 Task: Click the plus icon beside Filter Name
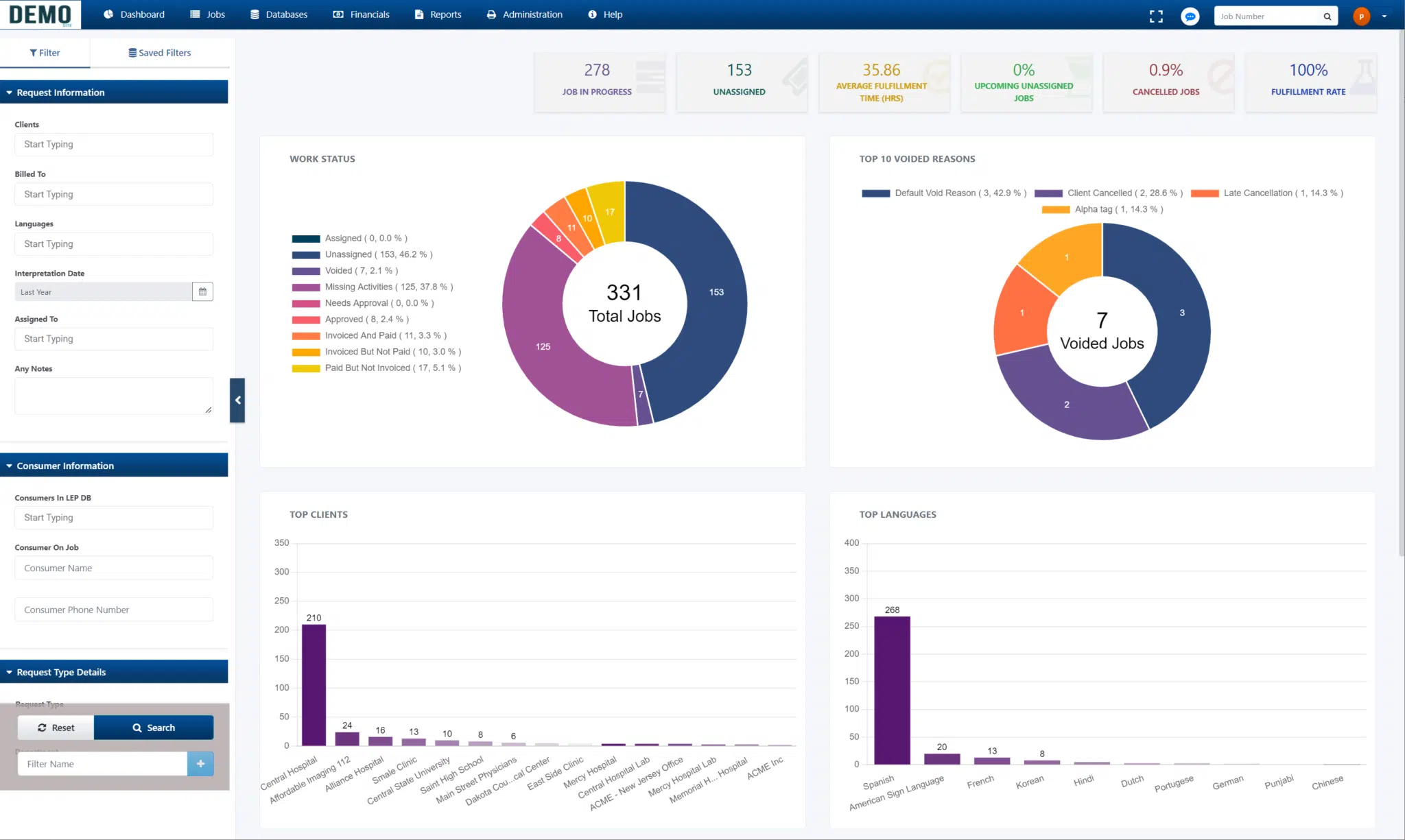pyautogui.click(x=200, y=764)
